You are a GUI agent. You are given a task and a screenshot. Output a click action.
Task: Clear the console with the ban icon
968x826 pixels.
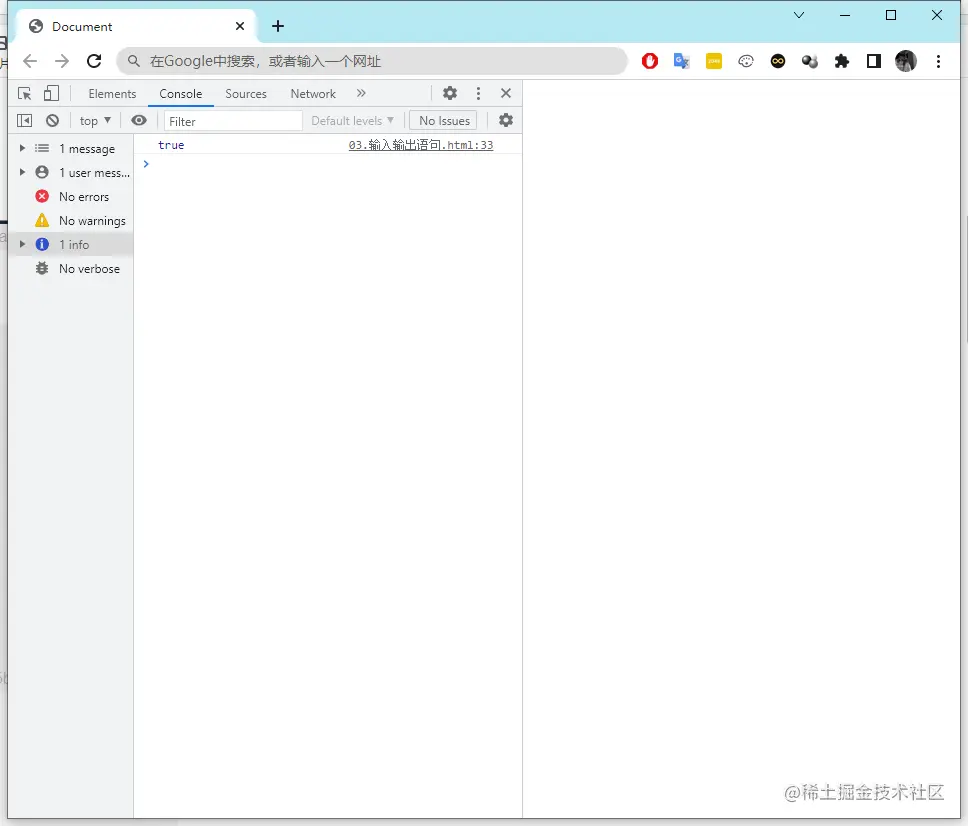(52, 120)
